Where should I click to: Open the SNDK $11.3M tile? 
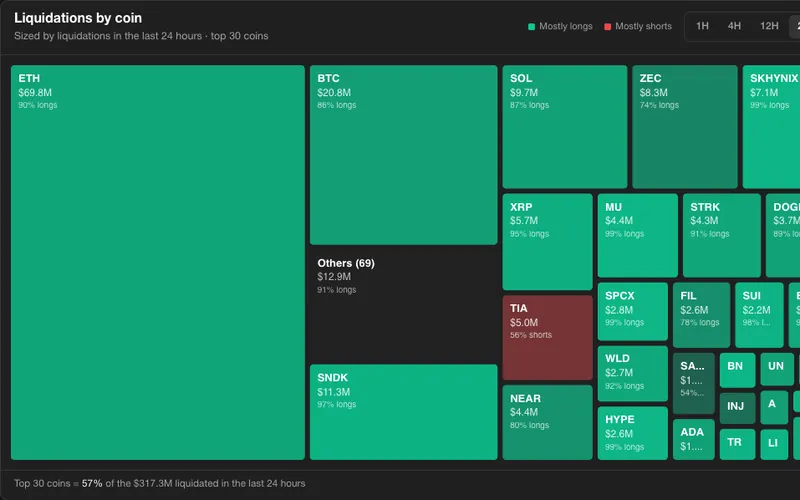pyautogui.click(x=404, y=412)
